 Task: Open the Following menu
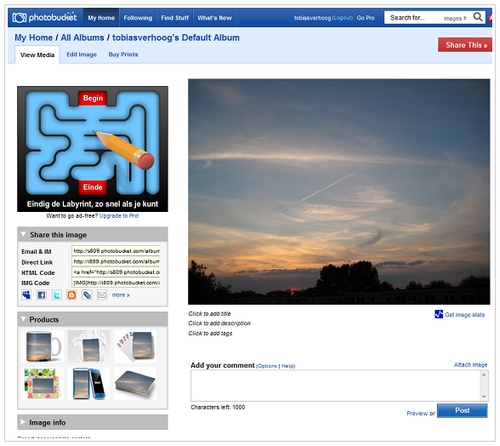pos(138,18)
